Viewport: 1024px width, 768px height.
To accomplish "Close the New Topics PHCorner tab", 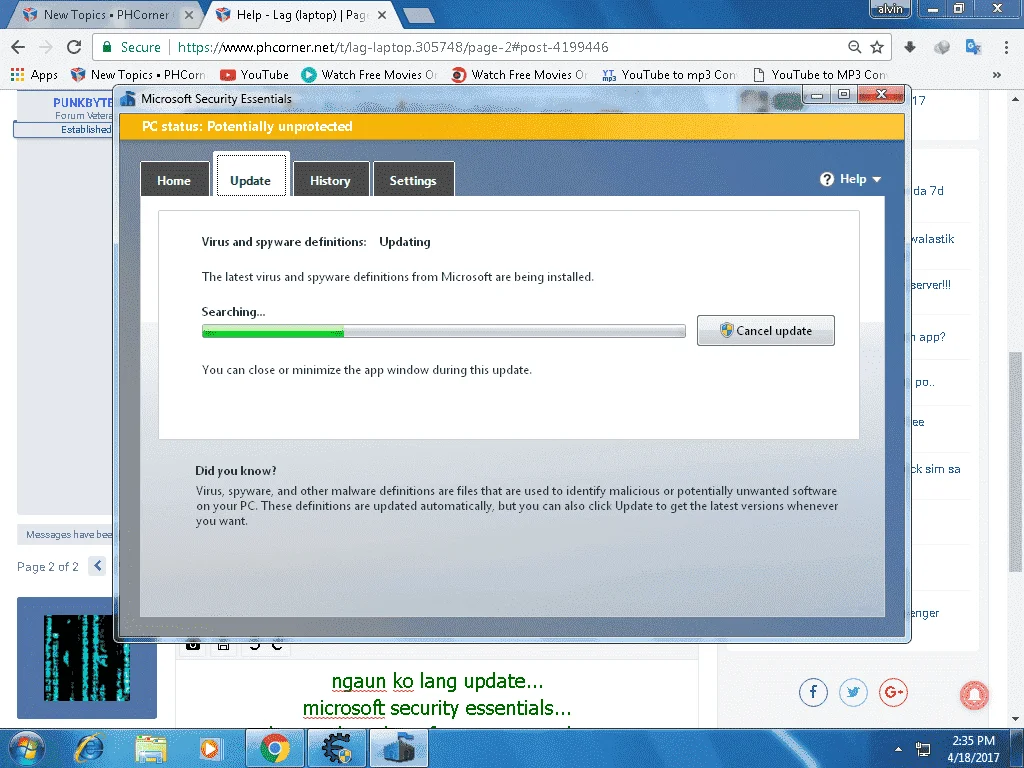I will (x=189, y=14).
